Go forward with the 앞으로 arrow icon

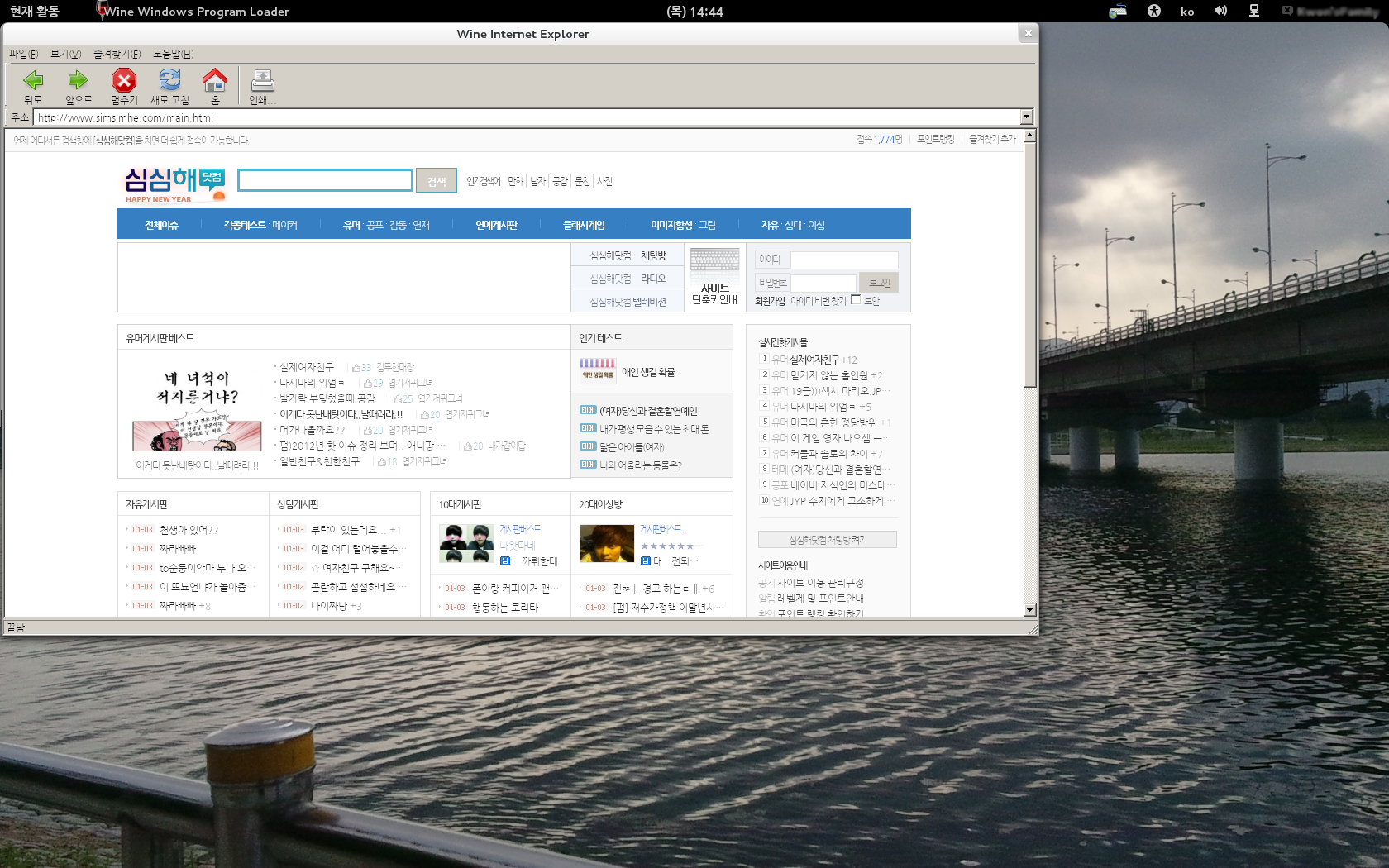[79, 80]
